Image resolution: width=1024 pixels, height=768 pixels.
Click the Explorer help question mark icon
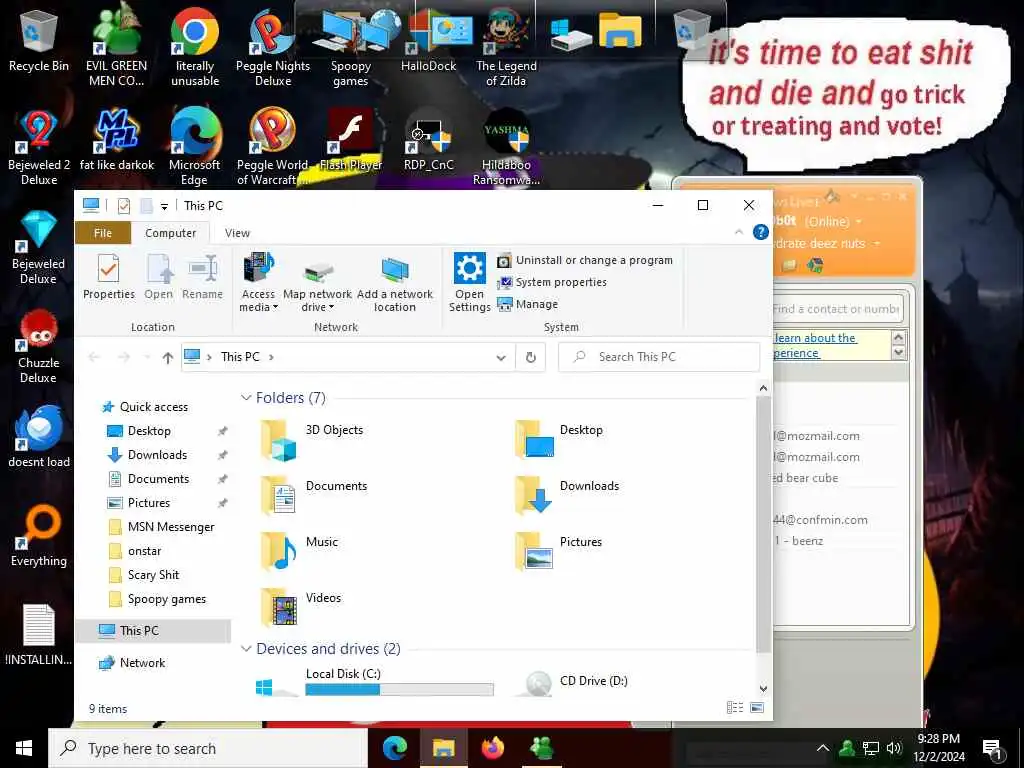pyautogui.click(x=761, y=232)
